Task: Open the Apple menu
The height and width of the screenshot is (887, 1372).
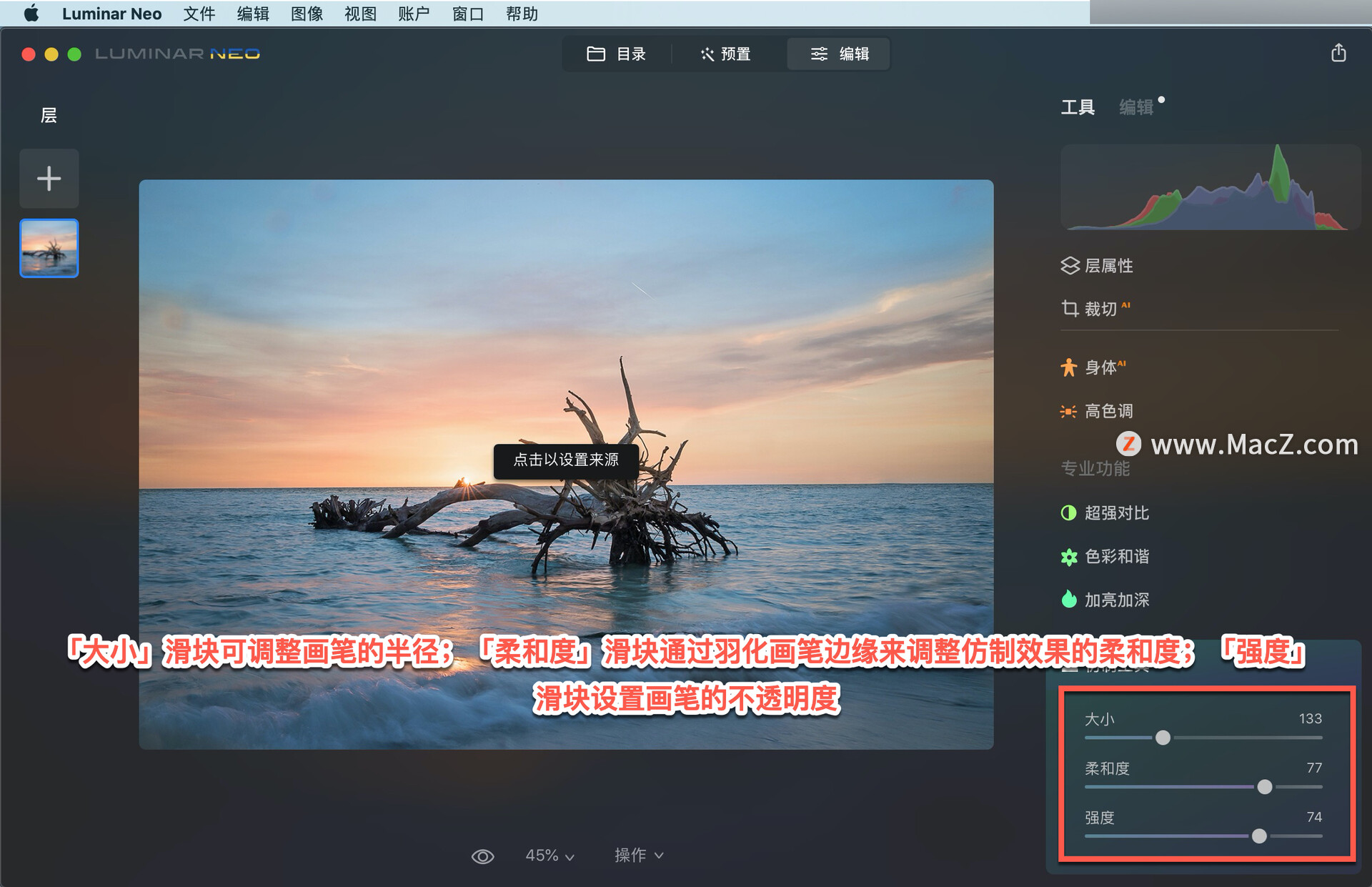Action: (x=31, y=14)
